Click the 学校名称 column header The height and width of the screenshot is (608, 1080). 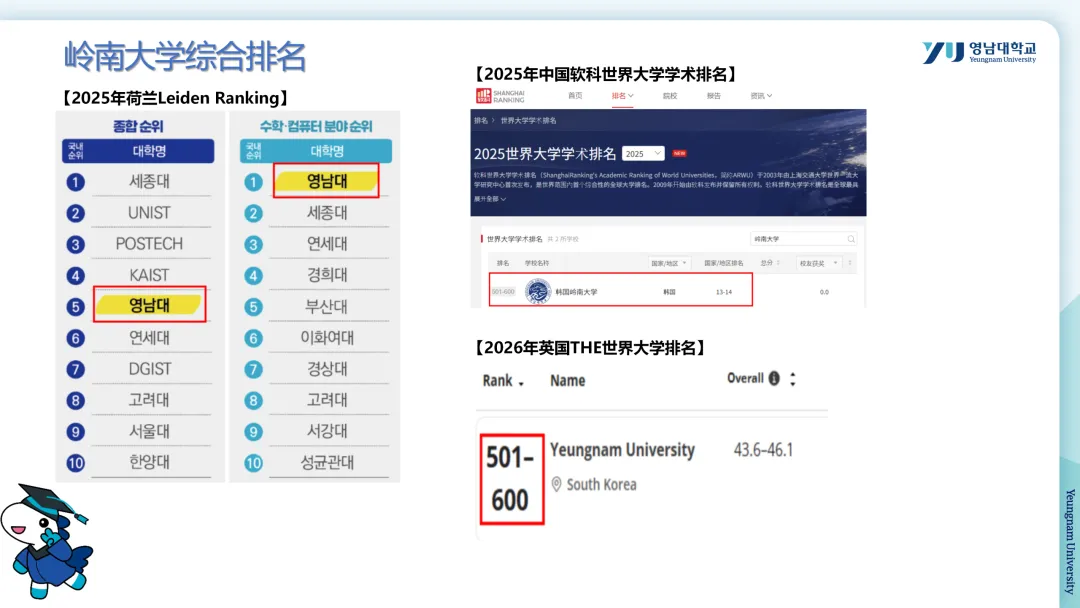pyautogui.click(x=537, y=263)
